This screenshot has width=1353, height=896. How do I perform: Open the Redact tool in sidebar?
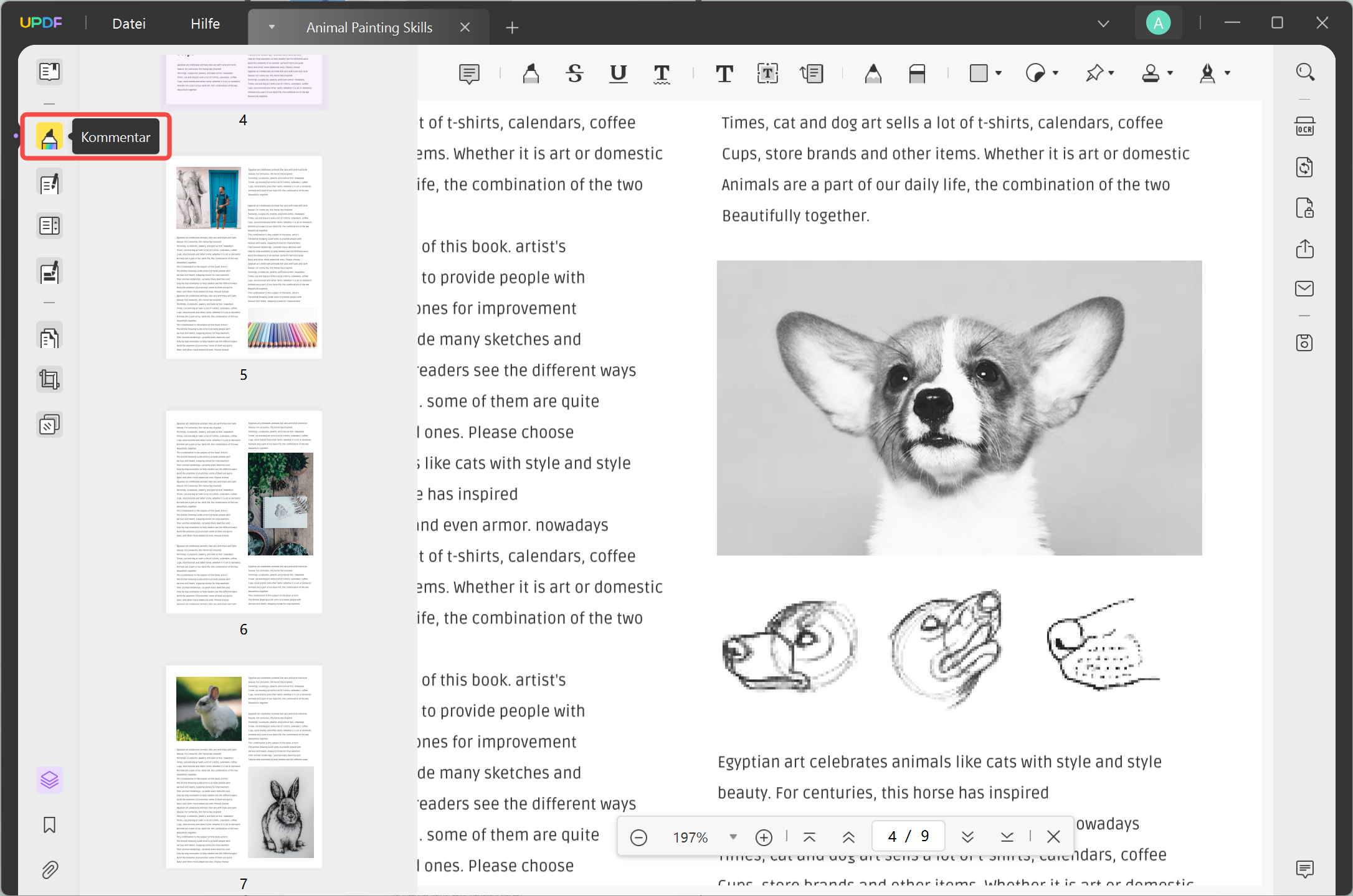click(x=49, y=272)
